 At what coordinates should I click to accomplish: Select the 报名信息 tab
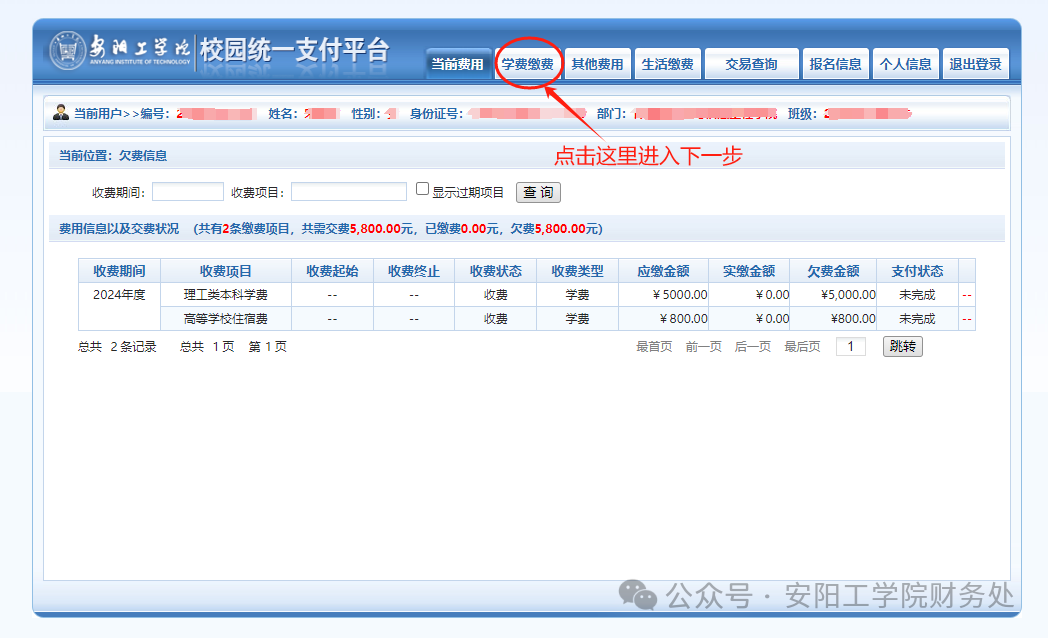tap(835, 64)
